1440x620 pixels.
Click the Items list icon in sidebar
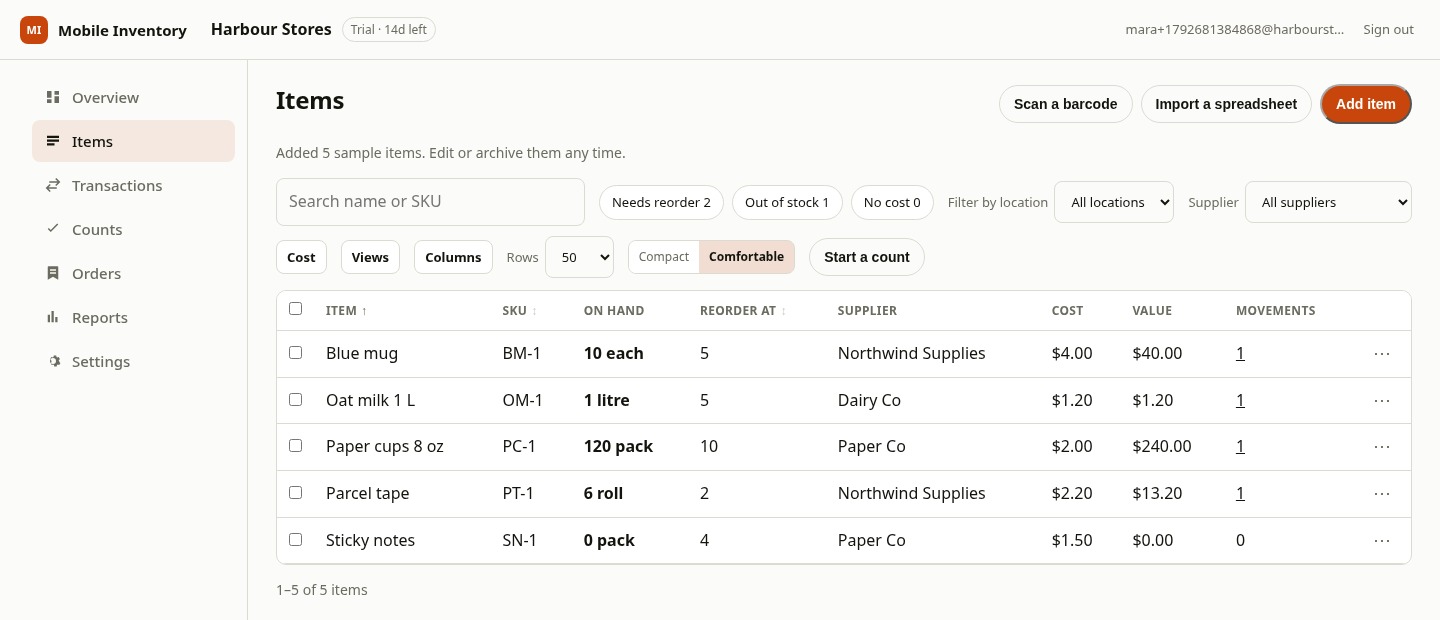click(x=53, y=141)
